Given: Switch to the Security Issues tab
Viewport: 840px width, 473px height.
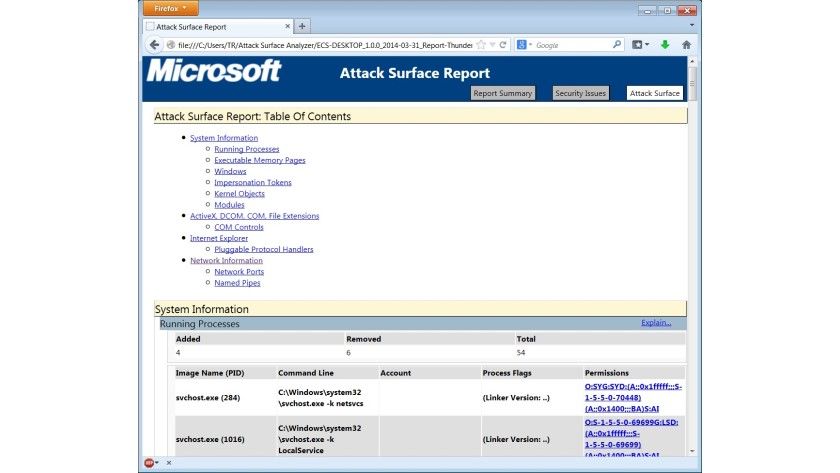Looking at the screenshot, I should pos(580,93).
